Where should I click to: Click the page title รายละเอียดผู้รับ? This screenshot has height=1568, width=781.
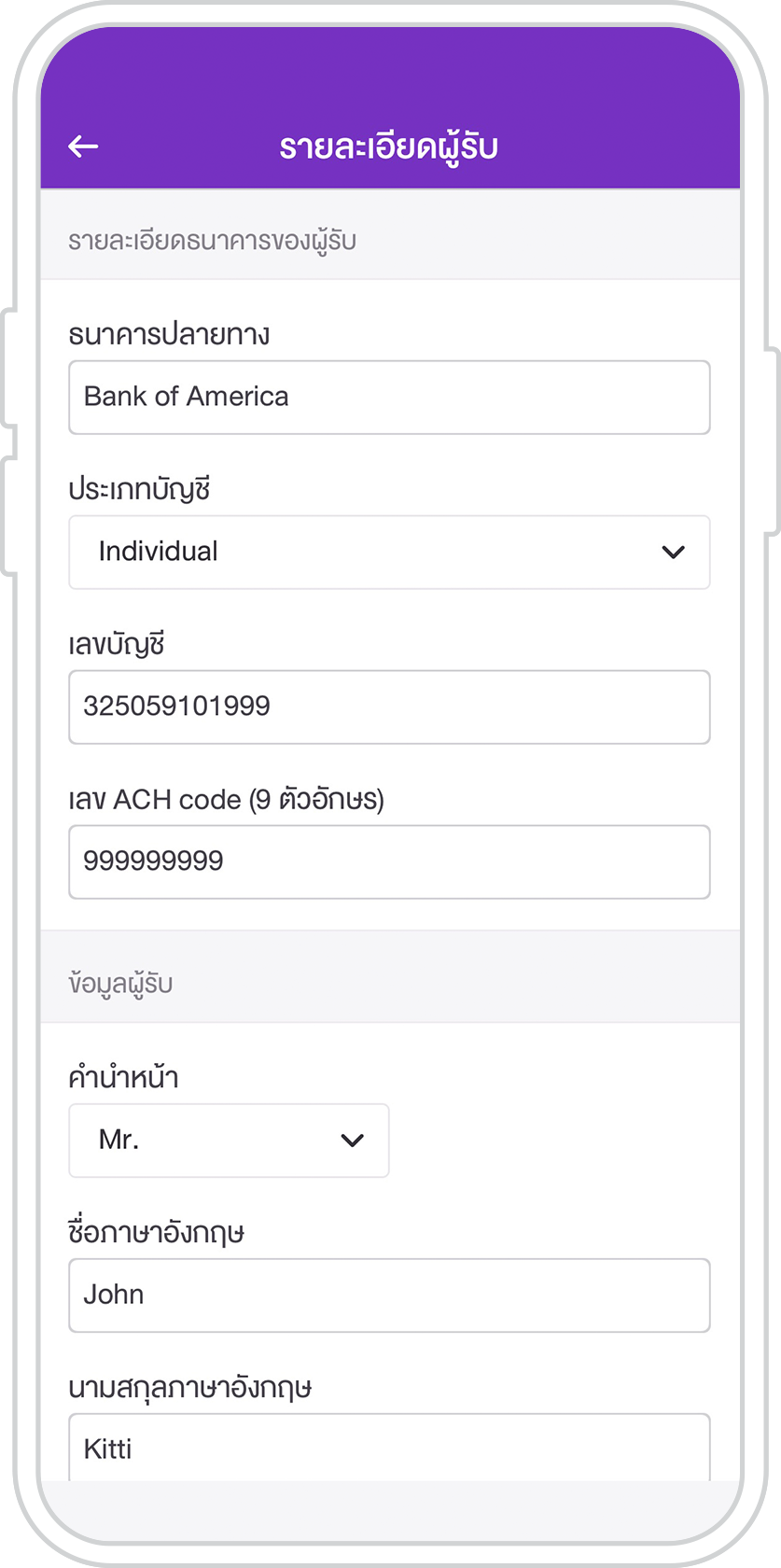coord(388,148)
